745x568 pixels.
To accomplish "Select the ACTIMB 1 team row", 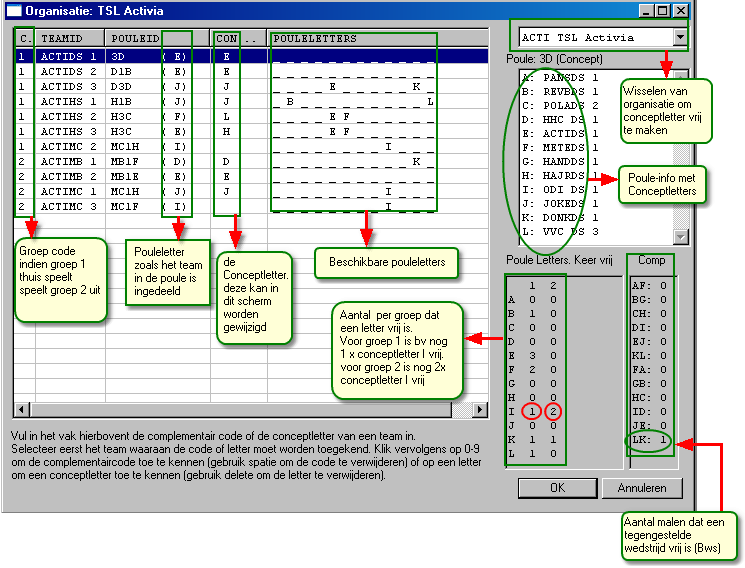I will 251,162.
